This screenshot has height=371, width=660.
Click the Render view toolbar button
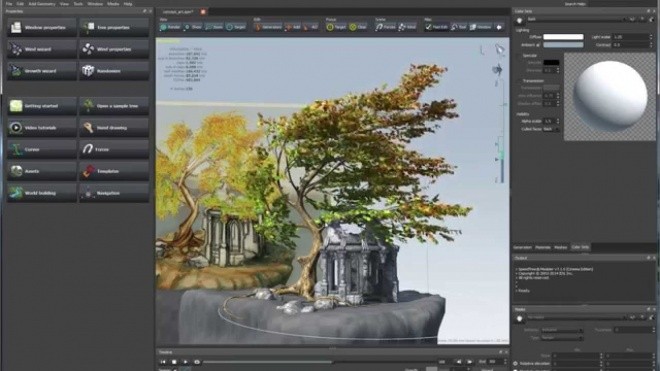[170, 27]
